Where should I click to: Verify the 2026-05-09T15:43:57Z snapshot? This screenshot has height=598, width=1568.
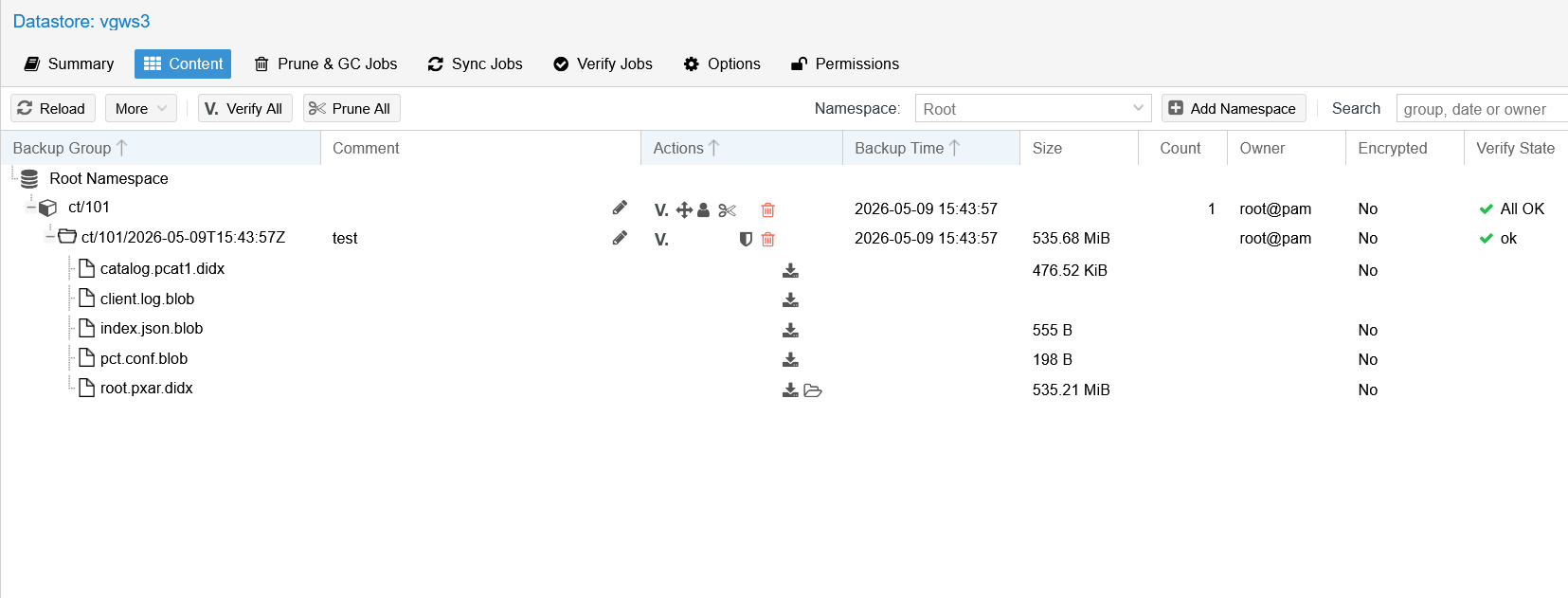(x=661, y=240)
